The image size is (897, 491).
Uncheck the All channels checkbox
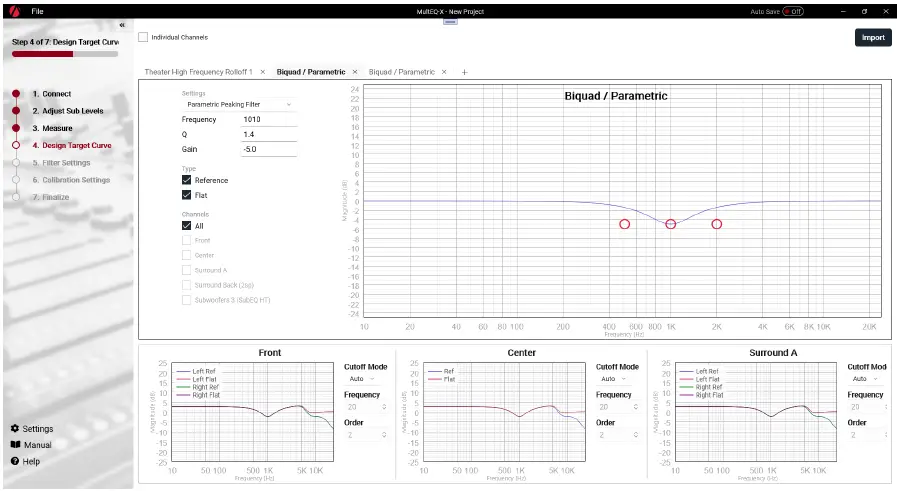coord(186,225)
